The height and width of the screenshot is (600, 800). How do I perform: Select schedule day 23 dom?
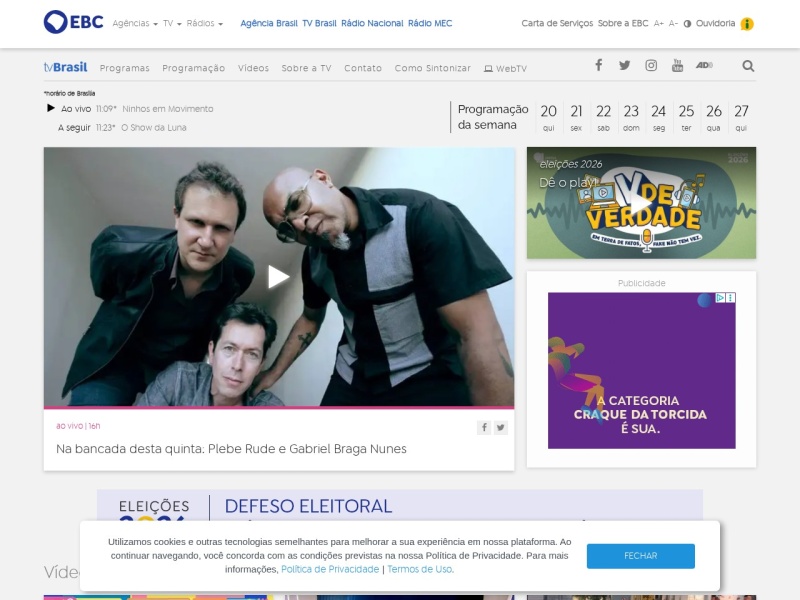tap(631, 118)
